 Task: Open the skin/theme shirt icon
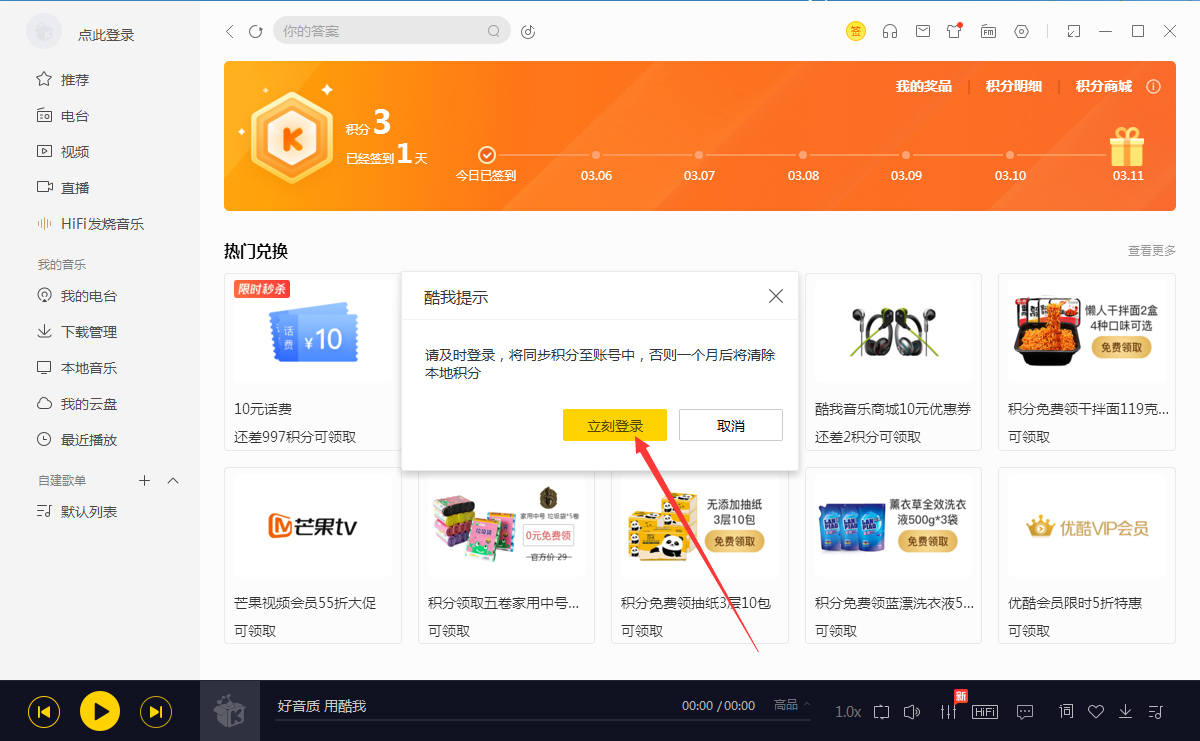pos(954,31)
